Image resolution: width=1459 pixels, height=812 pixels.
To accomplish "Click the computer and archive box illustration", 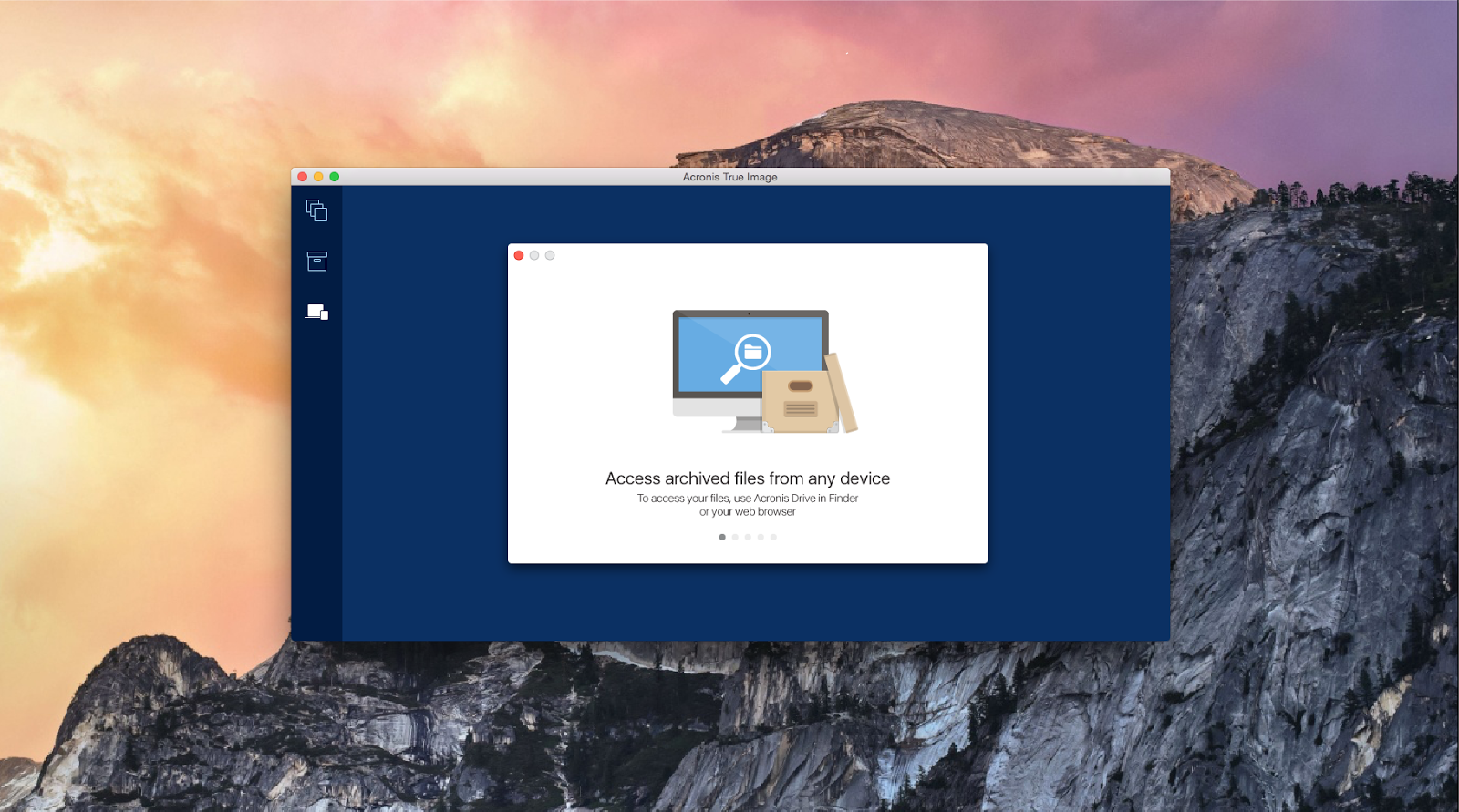I will point(765,372).
